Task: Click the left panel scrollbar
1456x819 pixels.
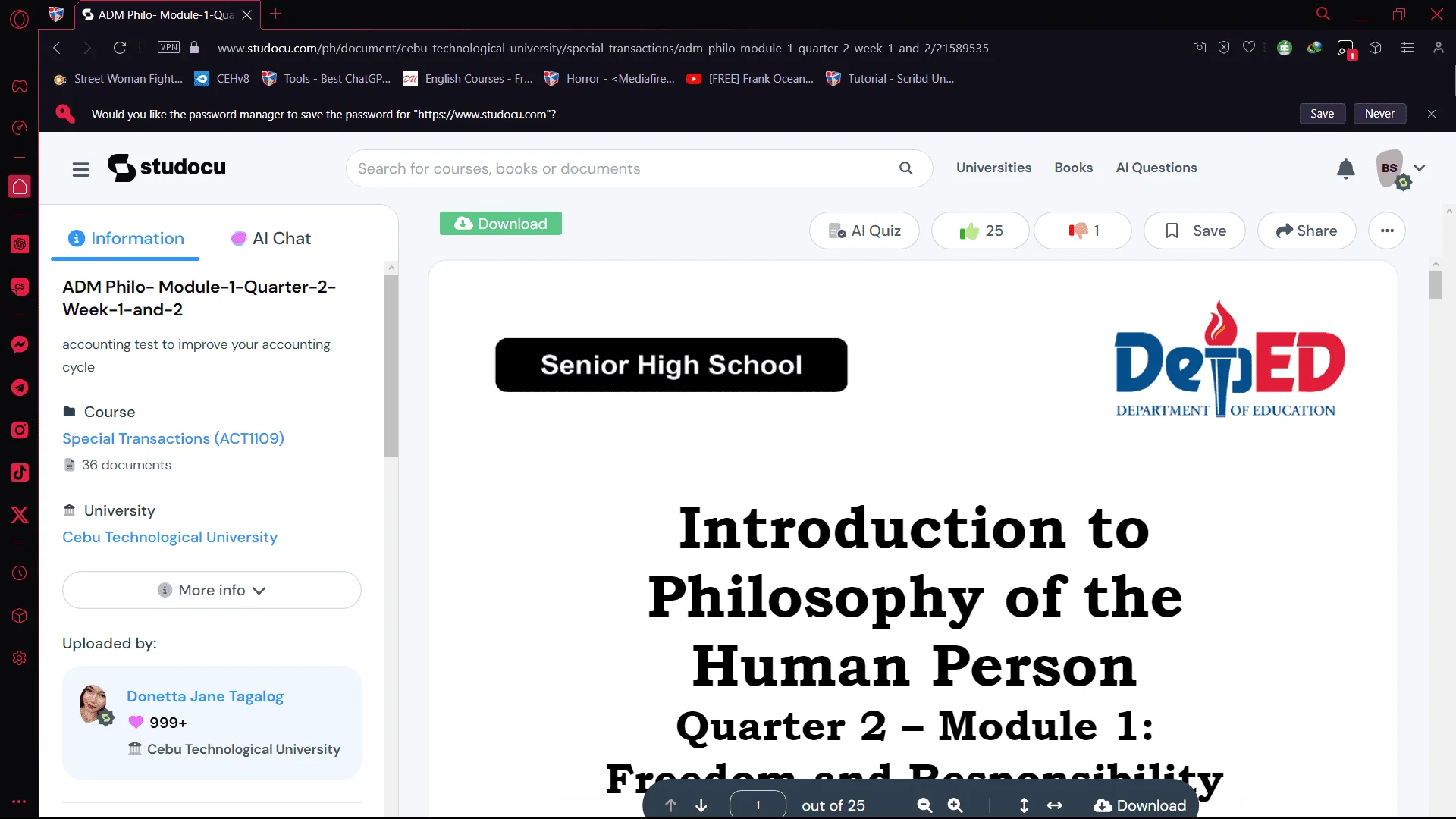Action: click(x=391, y=366)
